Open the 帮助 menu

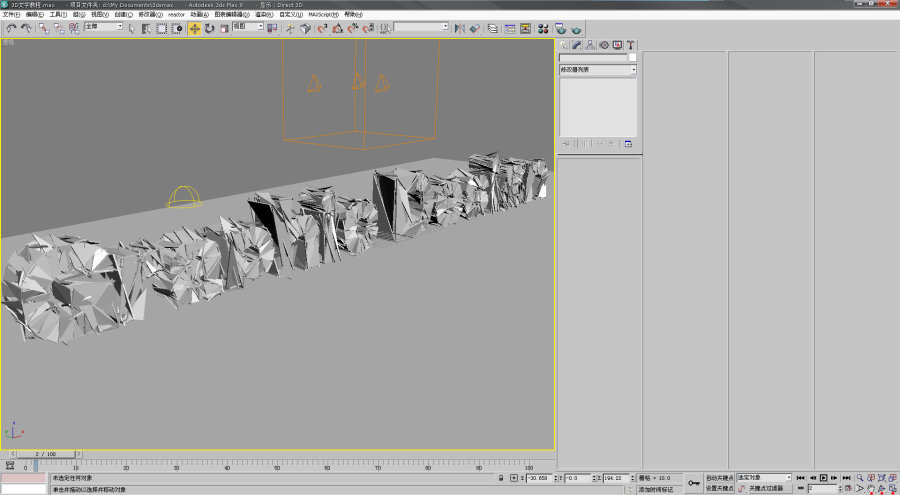pyautogui.click(x=353, y=14)
